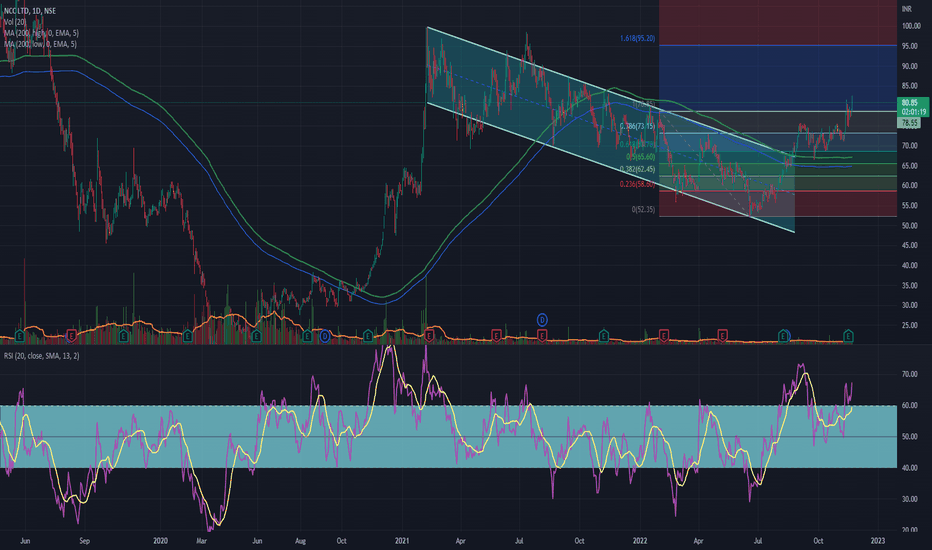
Task: Click the 0.382(62.45) Fibonacci level label
Action: click(637, 169)
